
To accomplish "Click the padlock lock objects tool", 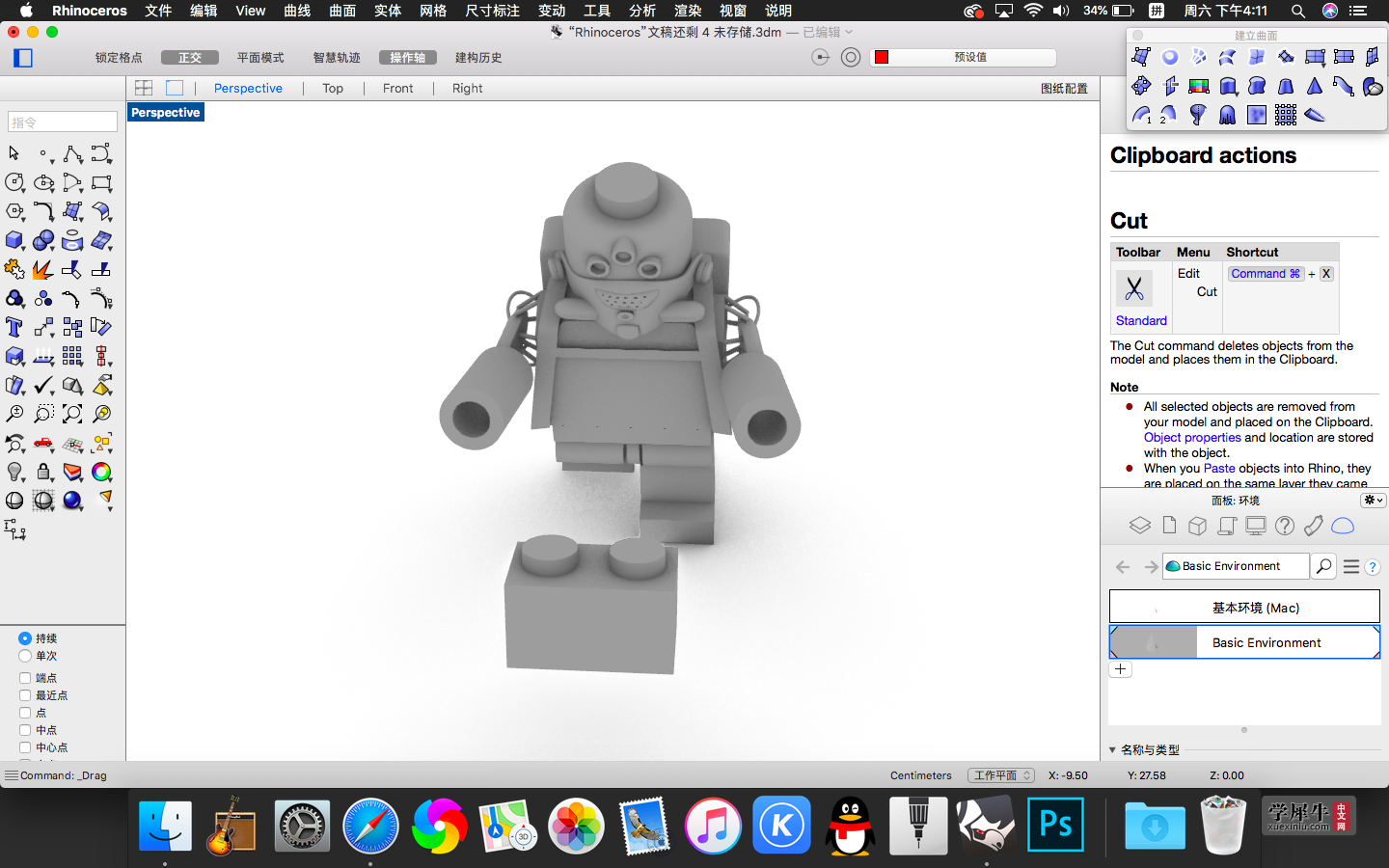I will click(43, 472).
